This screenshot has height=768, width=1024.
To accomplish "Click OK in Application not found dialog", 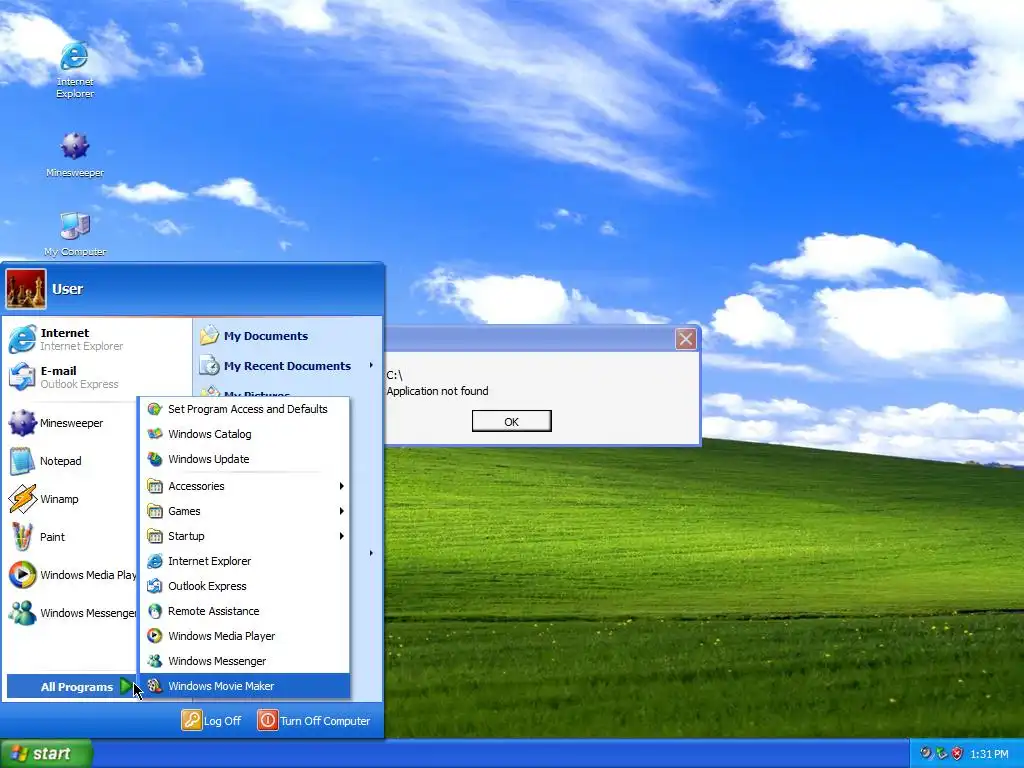I will (511, 421).
